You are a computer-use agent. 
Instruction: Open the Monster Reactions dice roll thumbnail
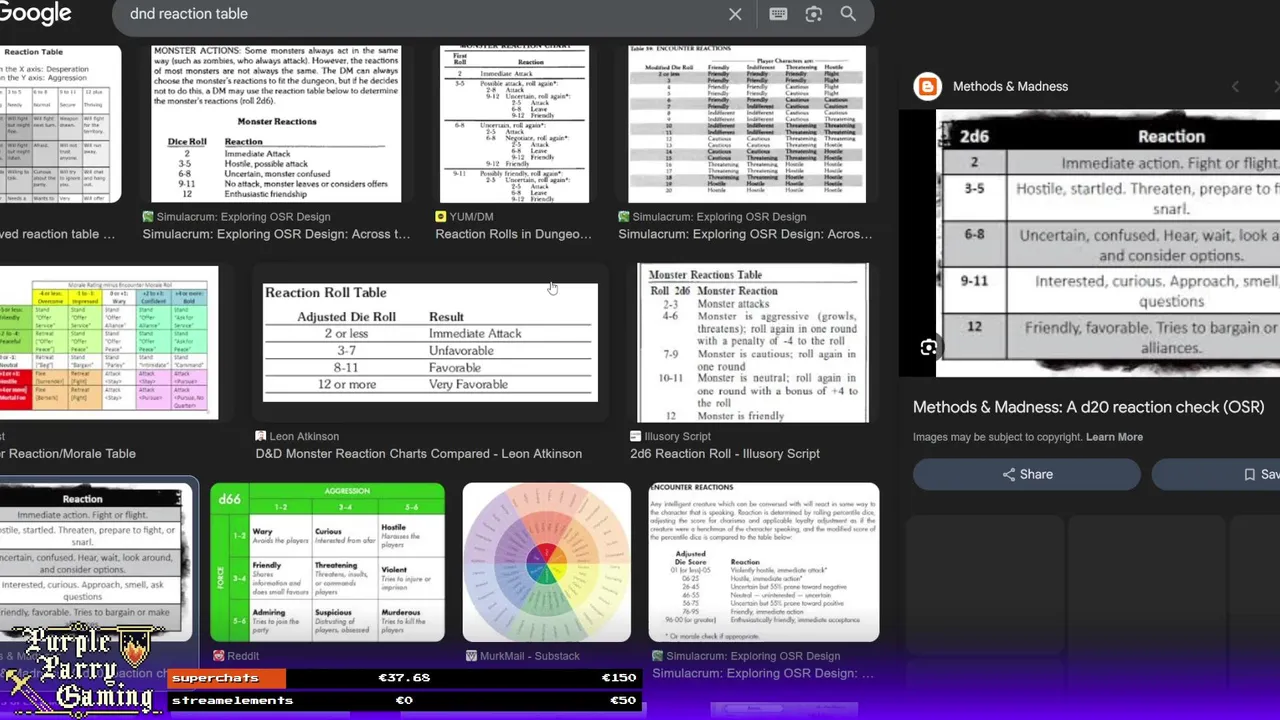pyautogui.click(x=276, y=124)
